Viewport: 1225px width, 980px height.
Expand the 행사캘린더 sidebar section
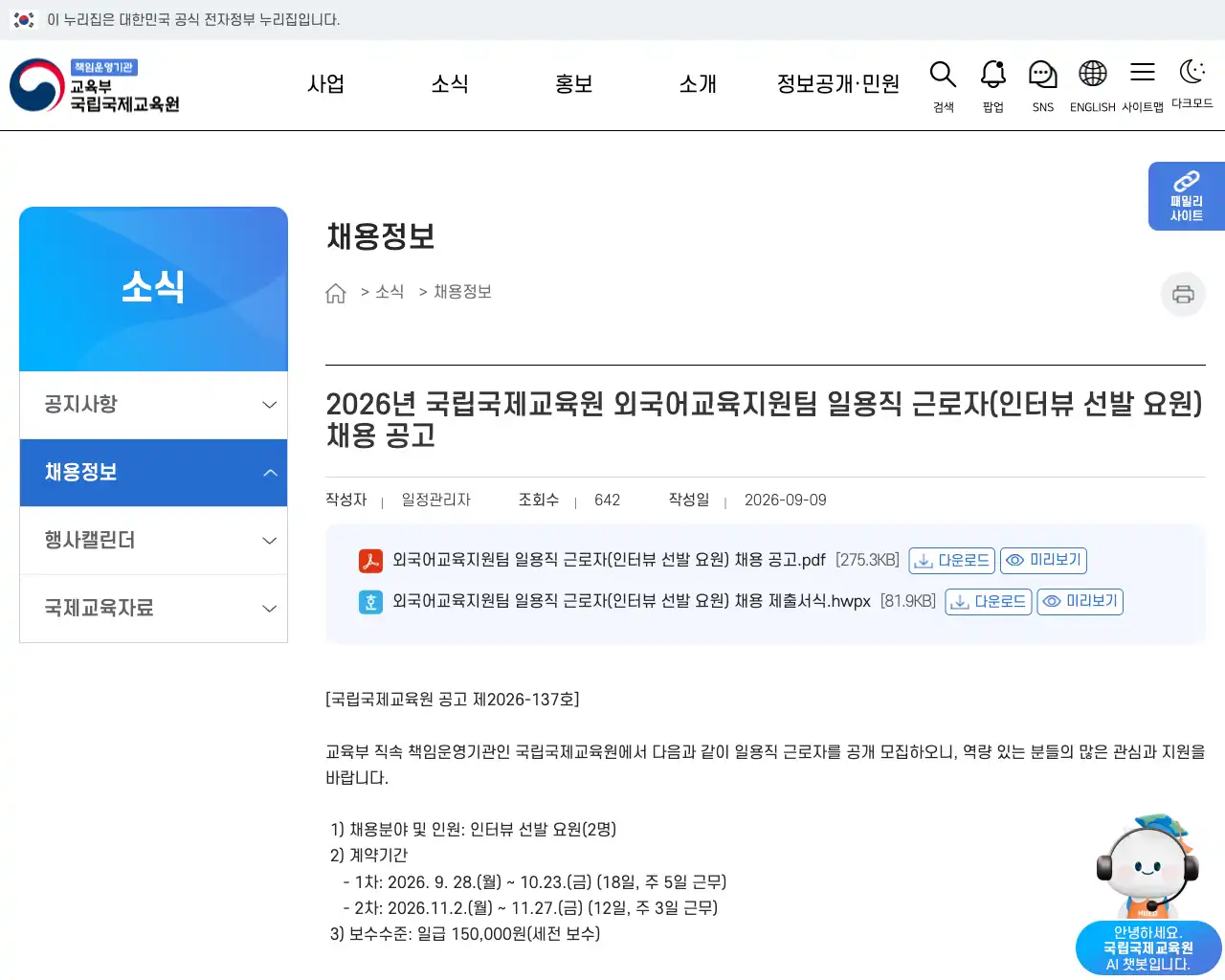tap(153, 541)
